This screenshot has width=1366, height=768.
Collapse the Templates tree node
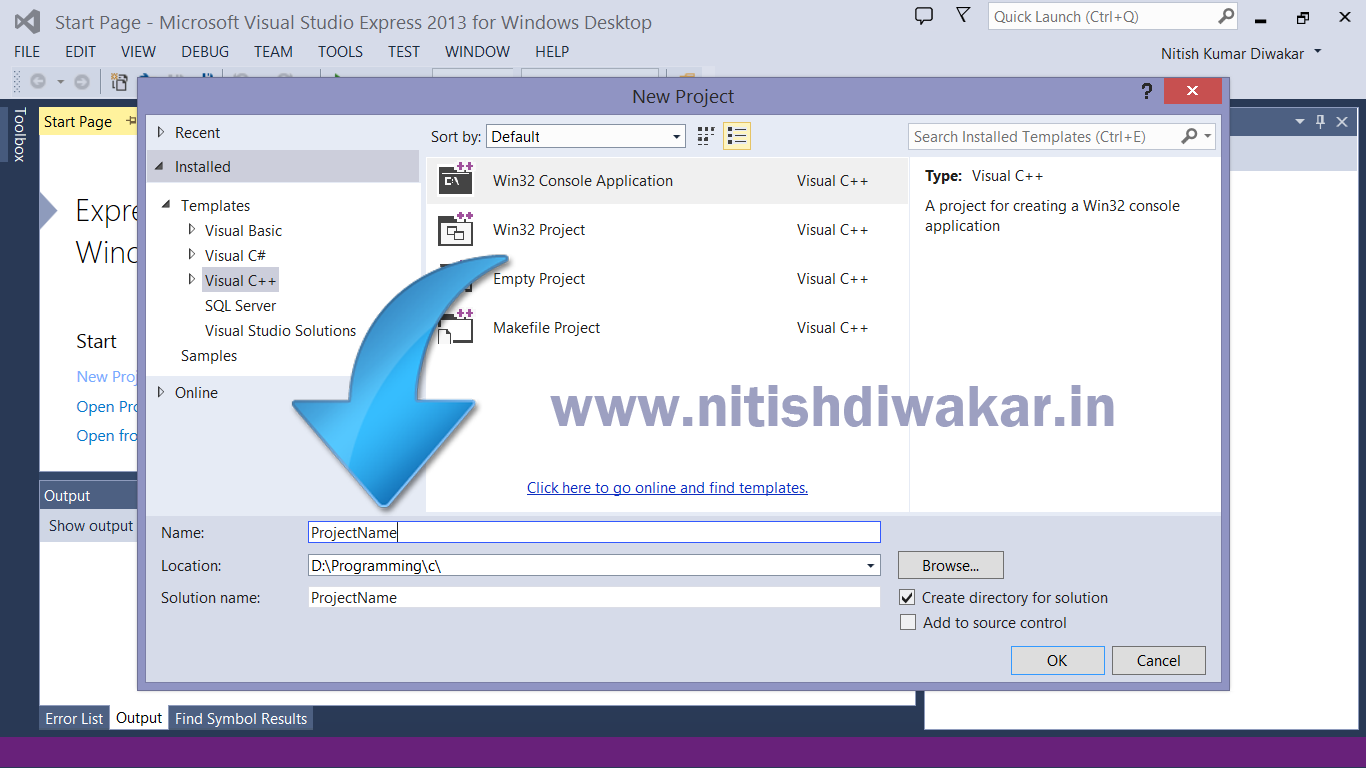(x=167, y=205)
